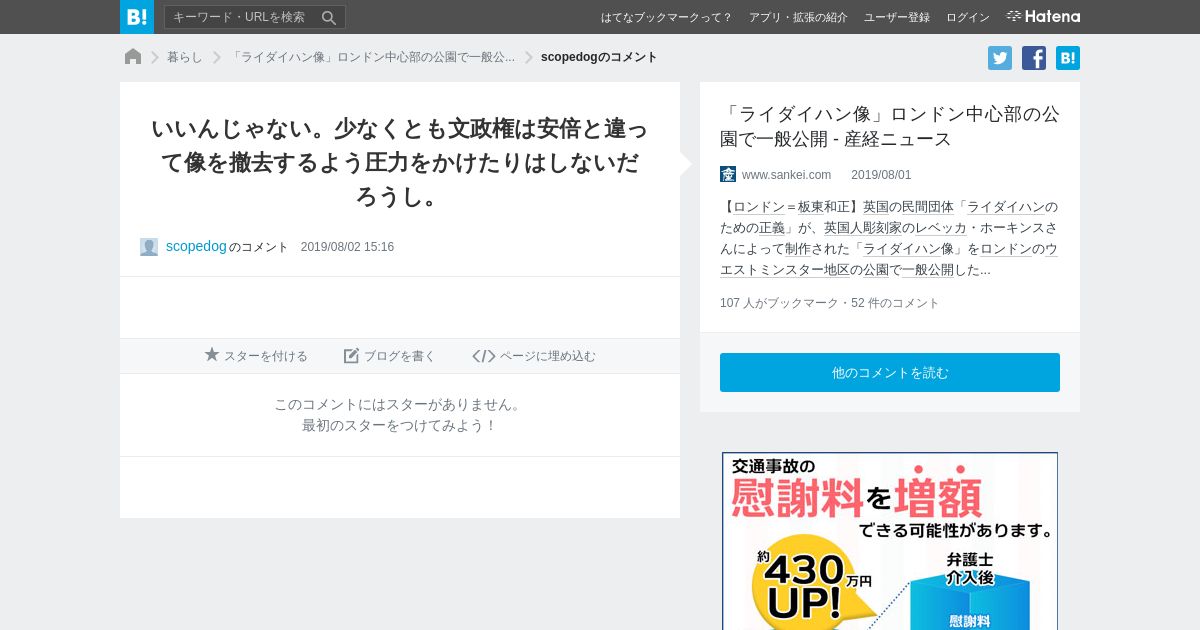The width and height of the screenshot is (1200, 630).
Task: Click article date 2019/08/01
Action: tap(881, 174)
